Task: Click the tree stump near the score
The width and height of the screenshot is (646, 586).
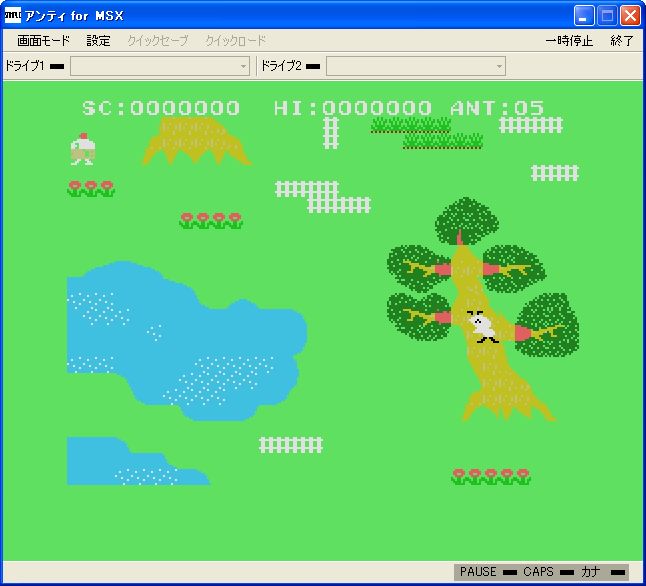Action: 197,141
